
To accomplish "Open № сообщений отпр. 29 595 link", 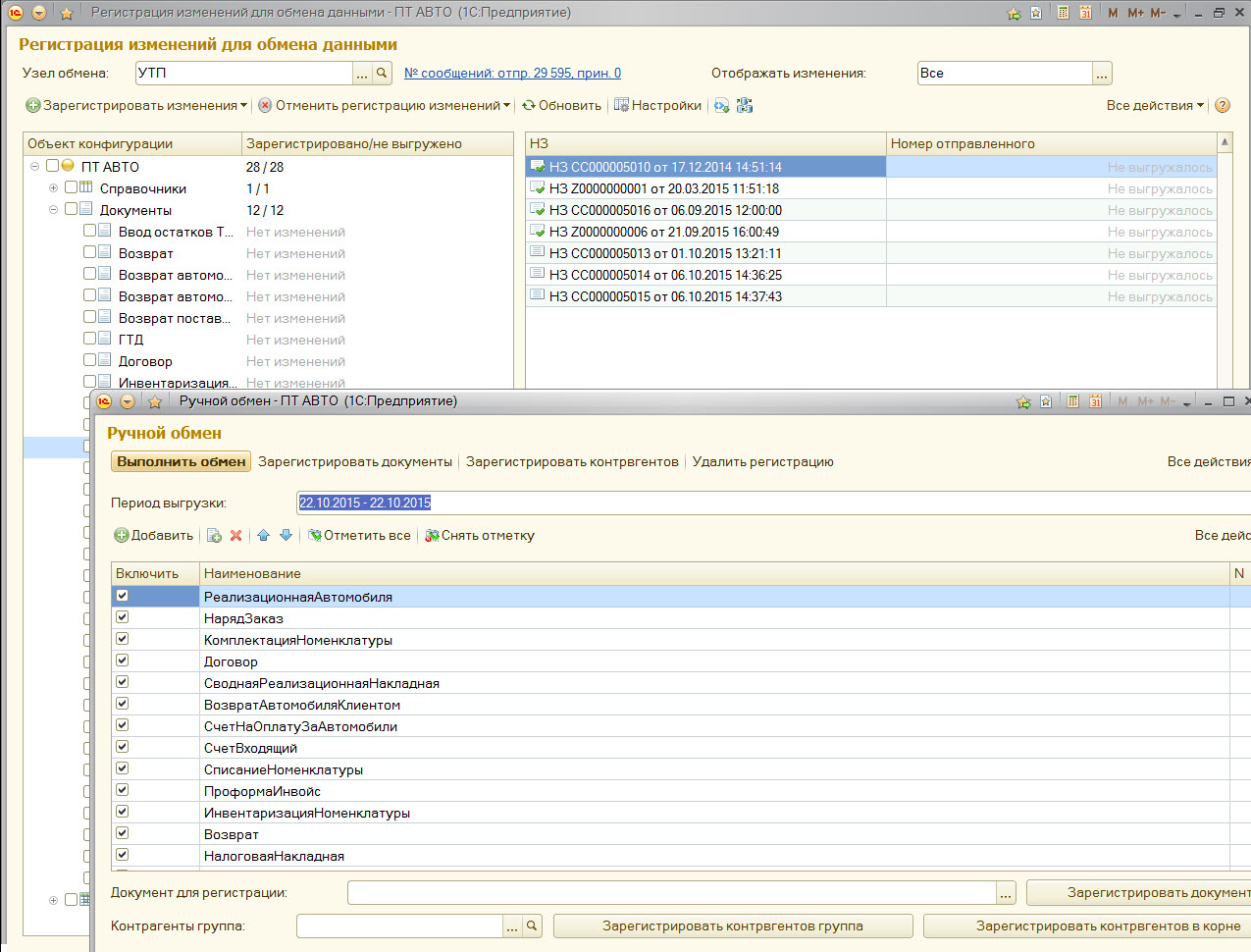I will 512,73.
